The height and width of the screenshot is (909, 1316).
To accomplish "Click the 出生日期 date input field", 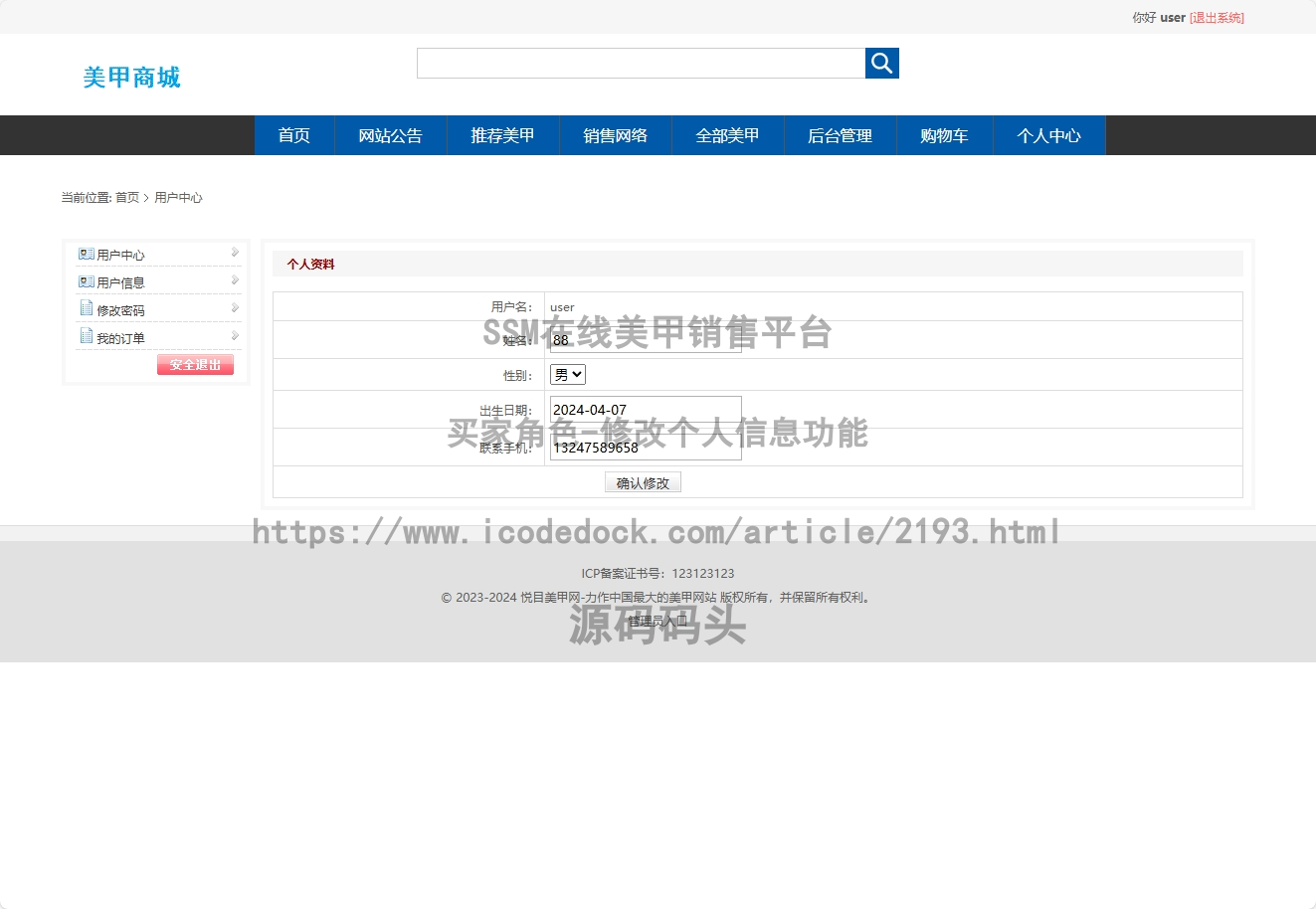I will tap(646, 410).
